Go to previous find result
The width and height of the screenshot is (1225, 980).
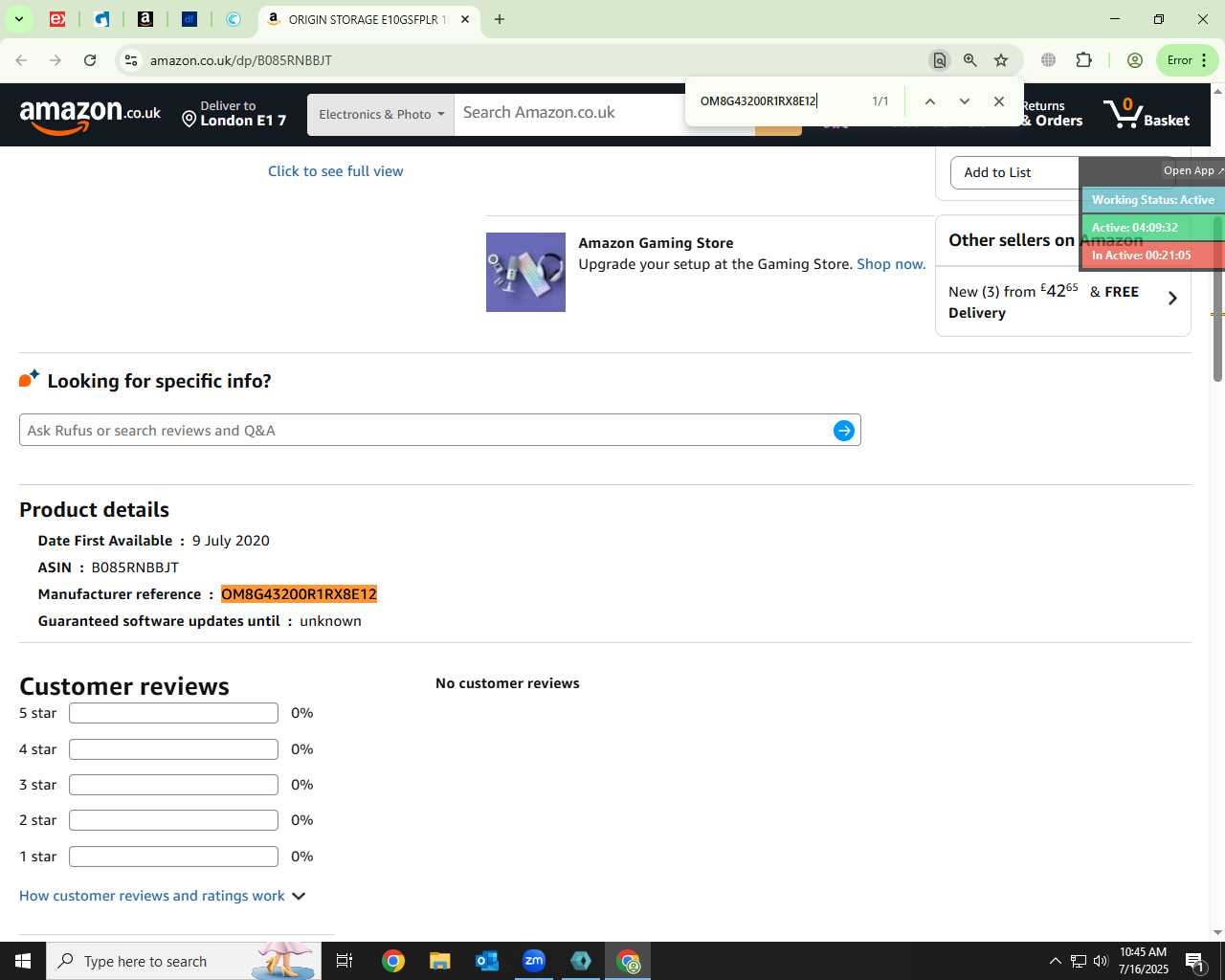929,101
